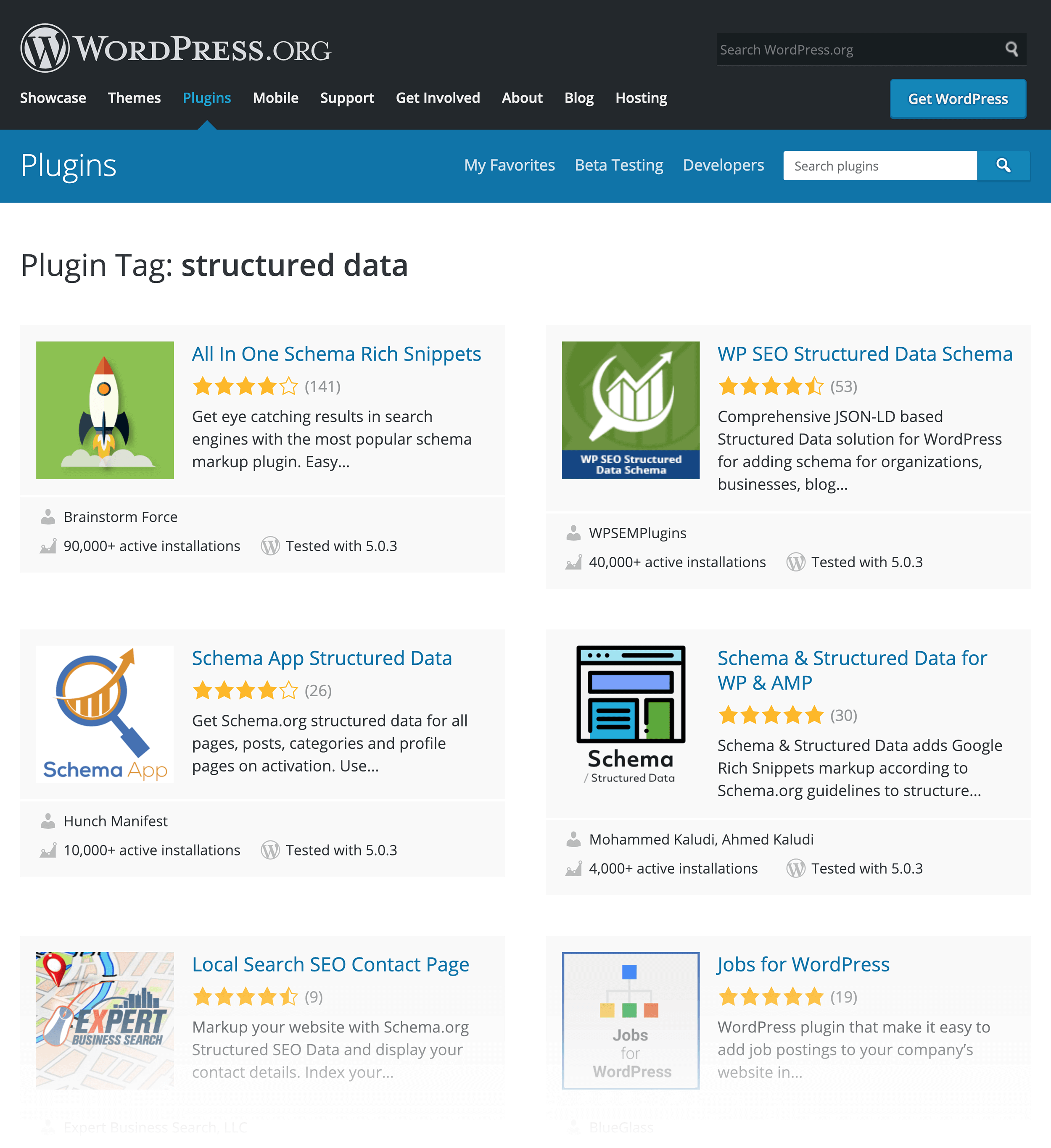
Task: Select the Schema App magnifier logo
Action: click(105, 714)
